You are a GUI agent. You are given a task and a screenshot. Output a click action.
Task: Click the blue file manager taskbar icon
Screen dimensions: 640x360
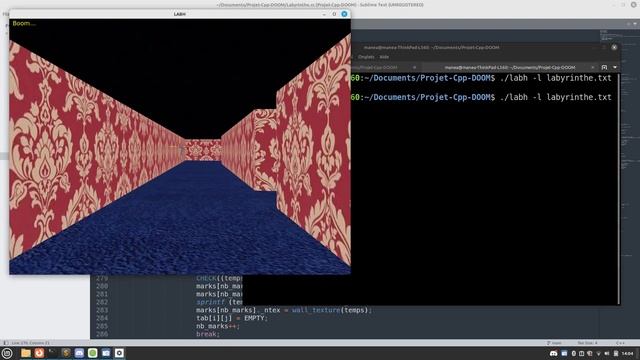(106, 353)
